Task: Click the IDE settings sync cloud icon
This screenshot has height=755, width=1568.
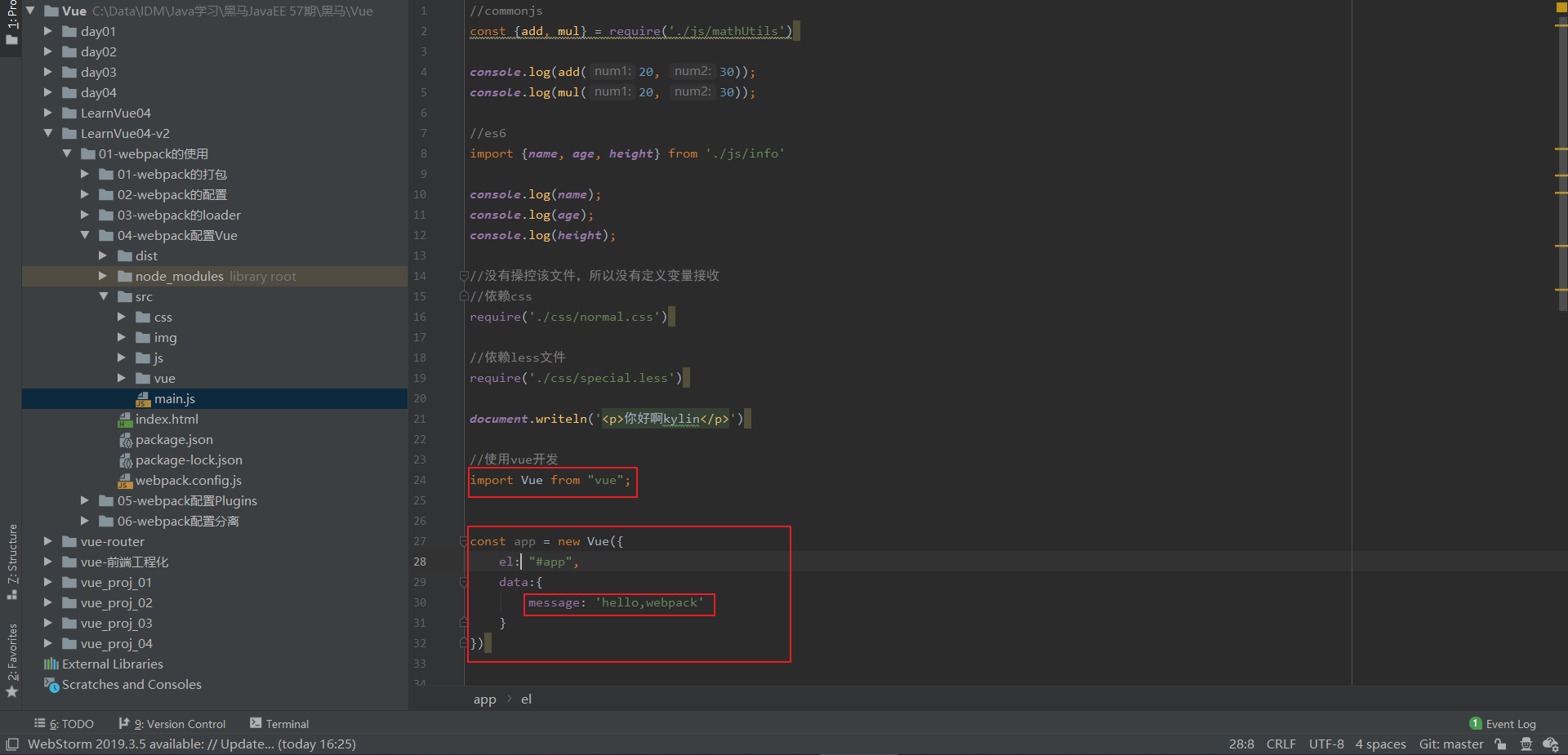Action: (1550, 744)
